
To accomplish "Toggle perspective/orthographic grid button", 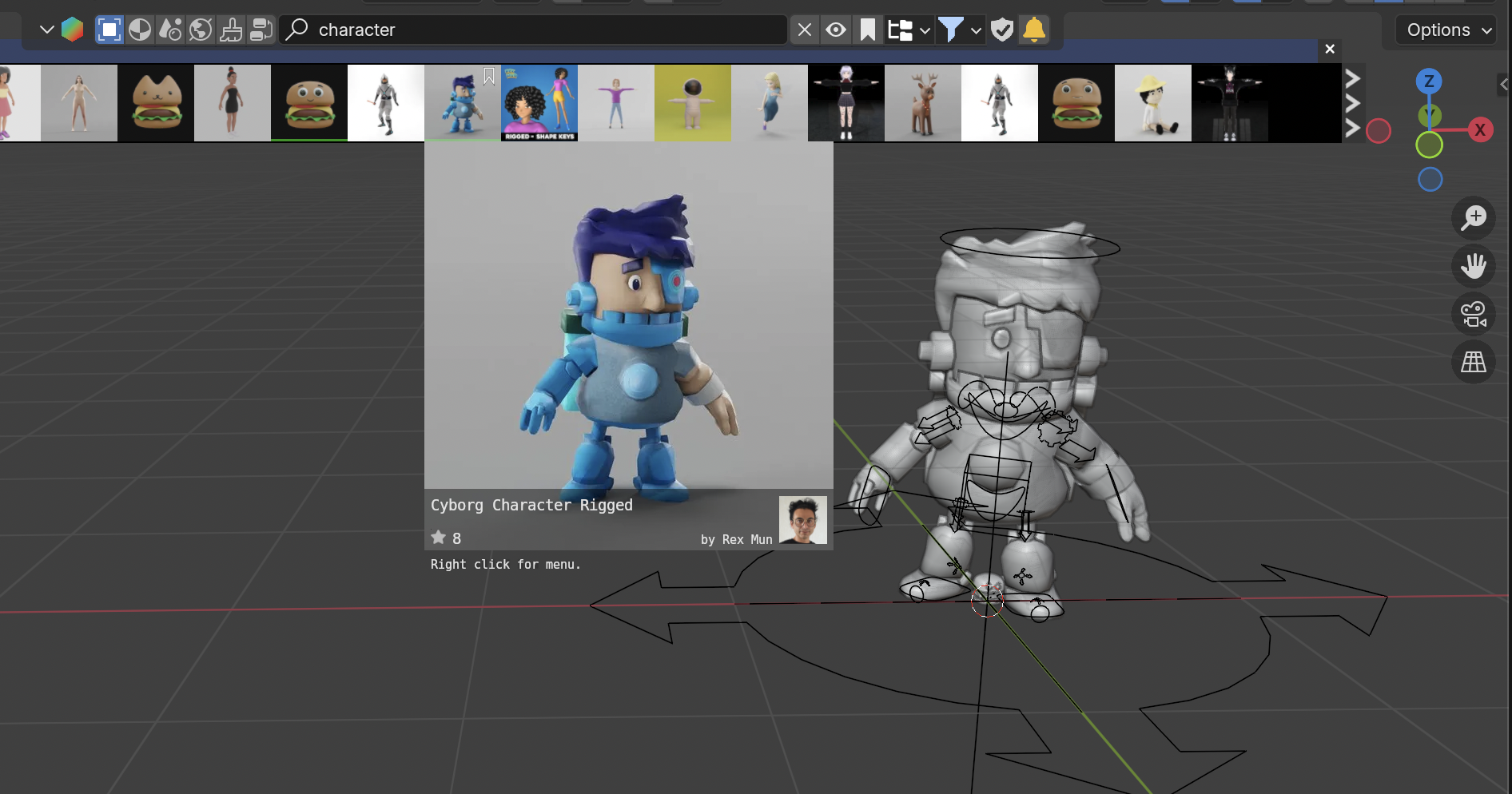I will coord(1474,362).
